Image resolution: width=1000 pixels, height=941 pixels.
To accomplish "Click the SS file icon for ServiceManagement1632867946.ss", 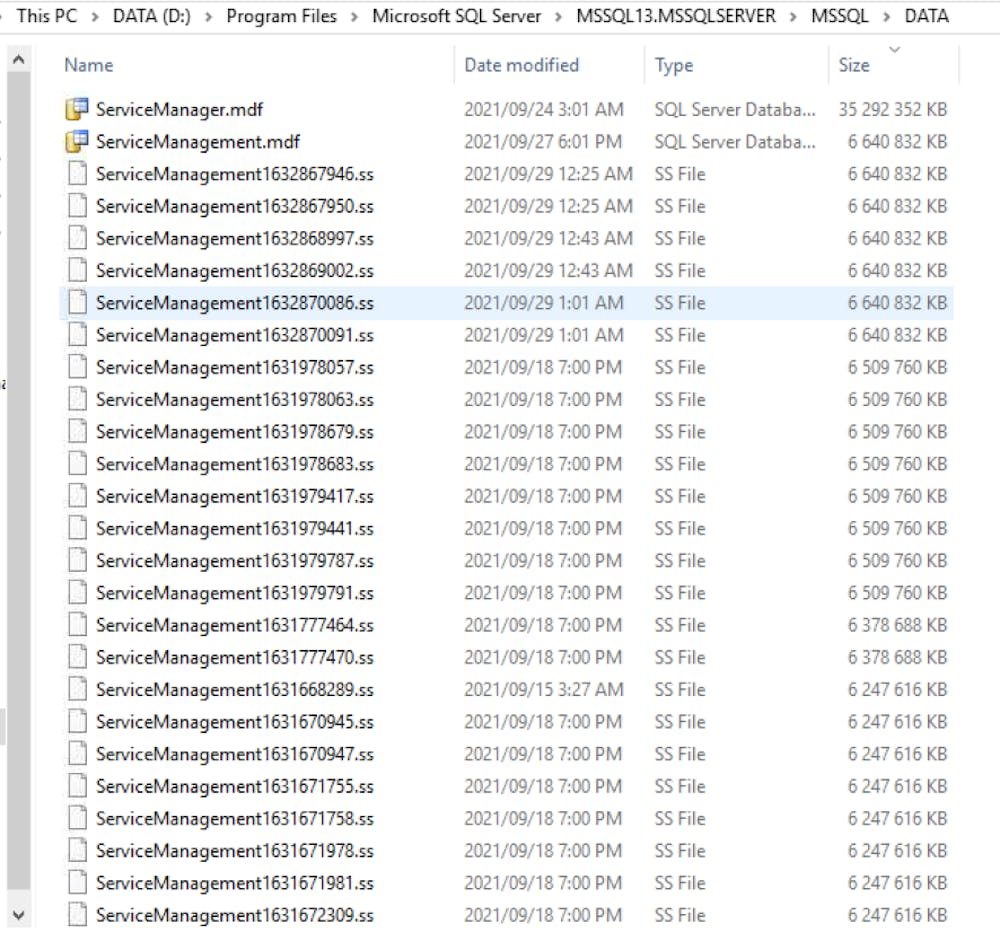I will 76,174.
